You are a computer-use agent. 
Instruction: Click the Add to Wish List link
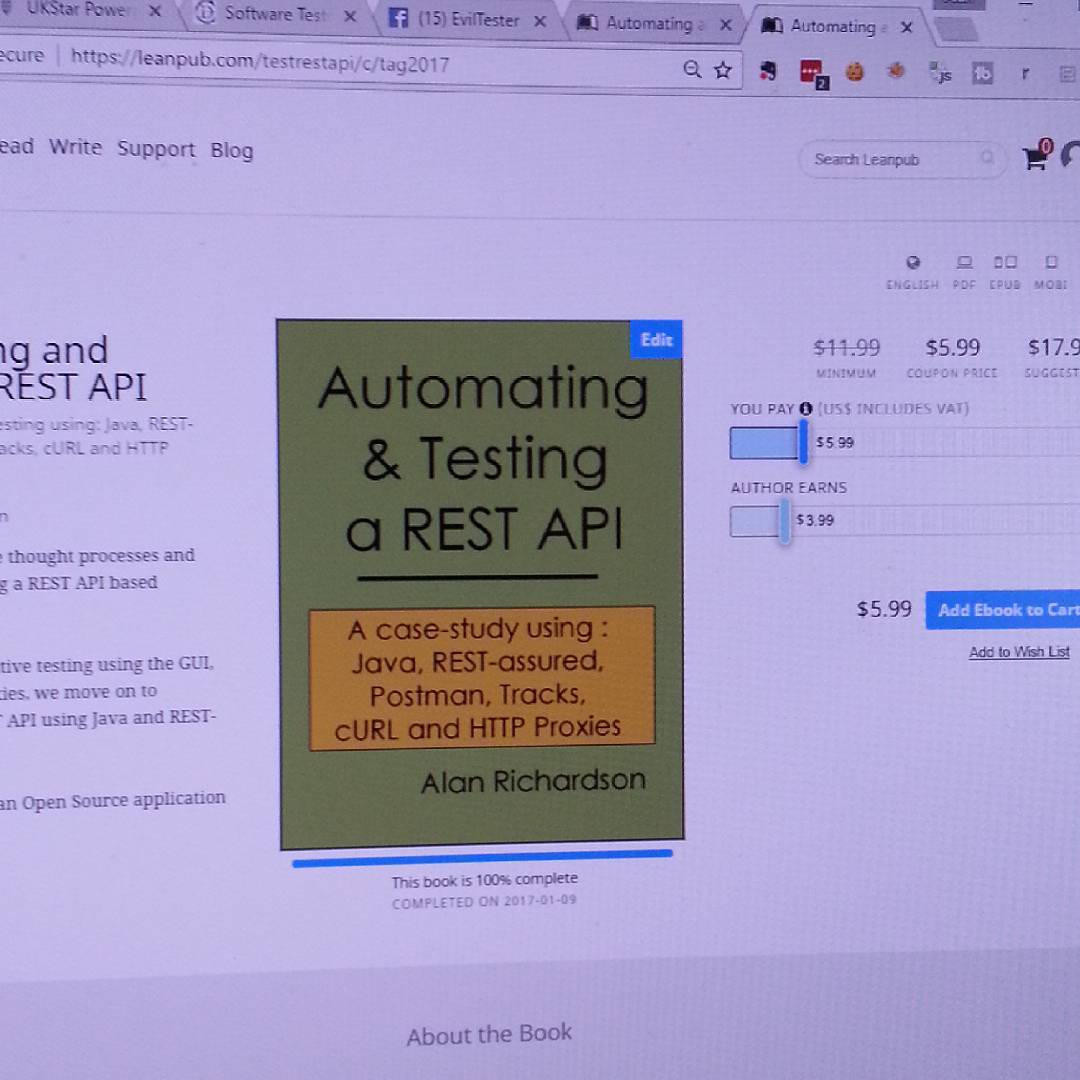coord(1019,652)
